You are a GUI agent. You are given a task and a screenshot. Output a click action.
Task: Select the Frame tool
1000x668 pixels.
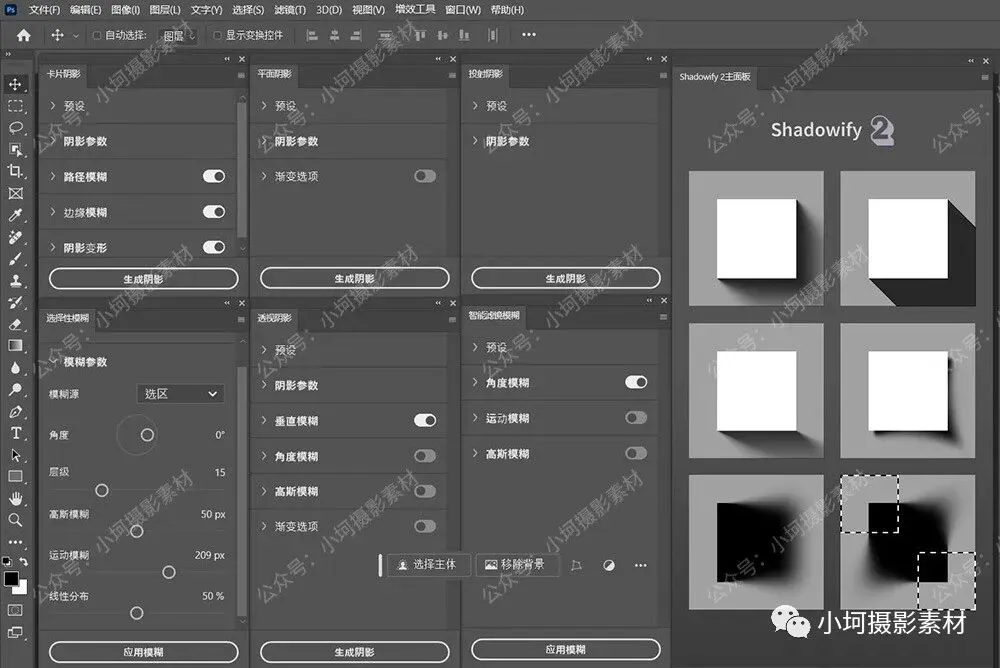point(15,193)
